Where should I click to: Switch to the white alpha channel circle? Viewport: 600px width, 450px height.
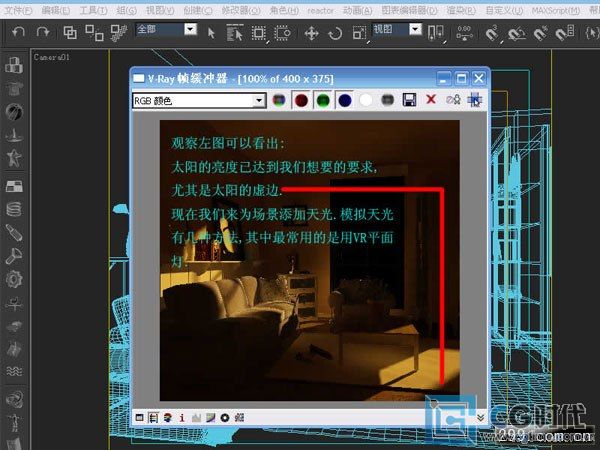click(366, 100)
